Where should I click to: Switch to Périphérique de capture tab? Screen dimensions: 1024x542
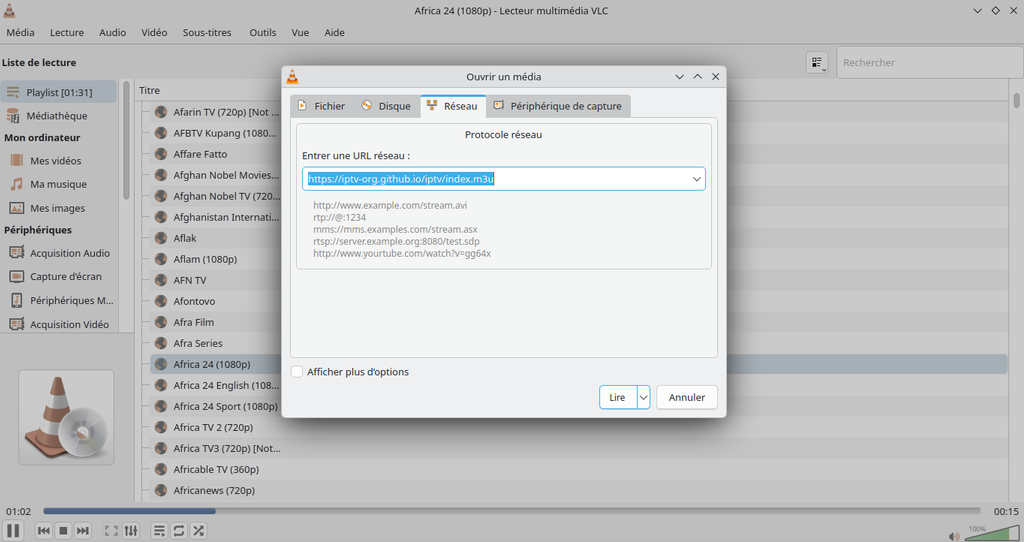click(x=558, y=106)
